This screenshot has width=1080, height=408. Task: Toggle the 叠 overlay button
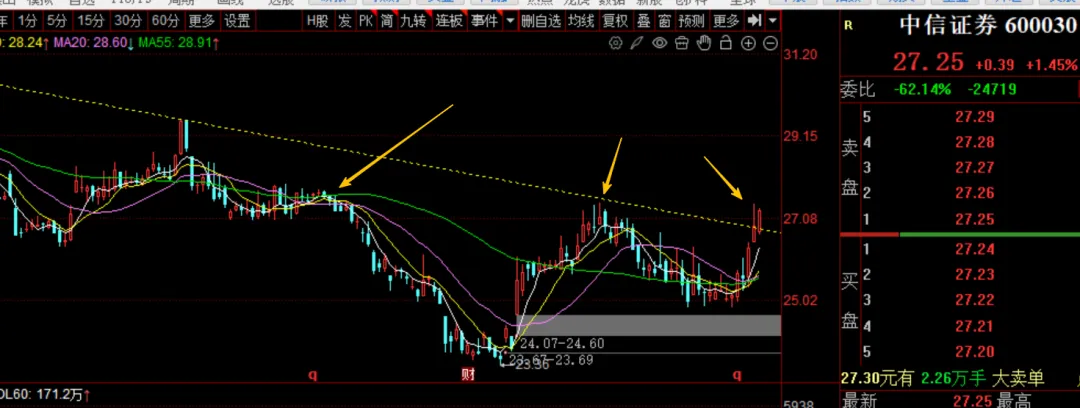coord(642,21)
